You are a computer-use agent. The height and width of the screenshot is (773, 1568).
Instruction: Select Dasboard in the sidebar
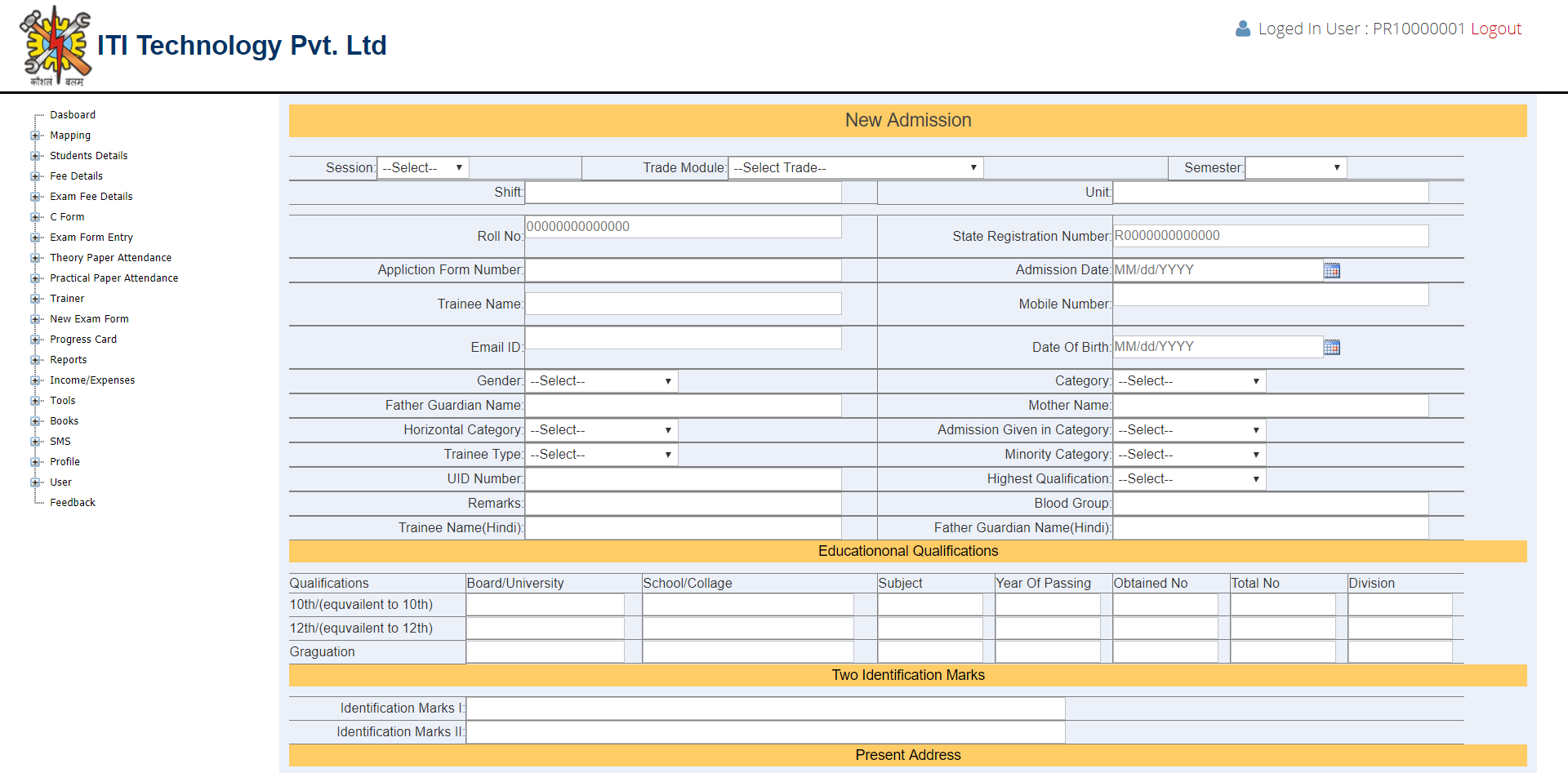pyautogui.click(x=73, y=115)
